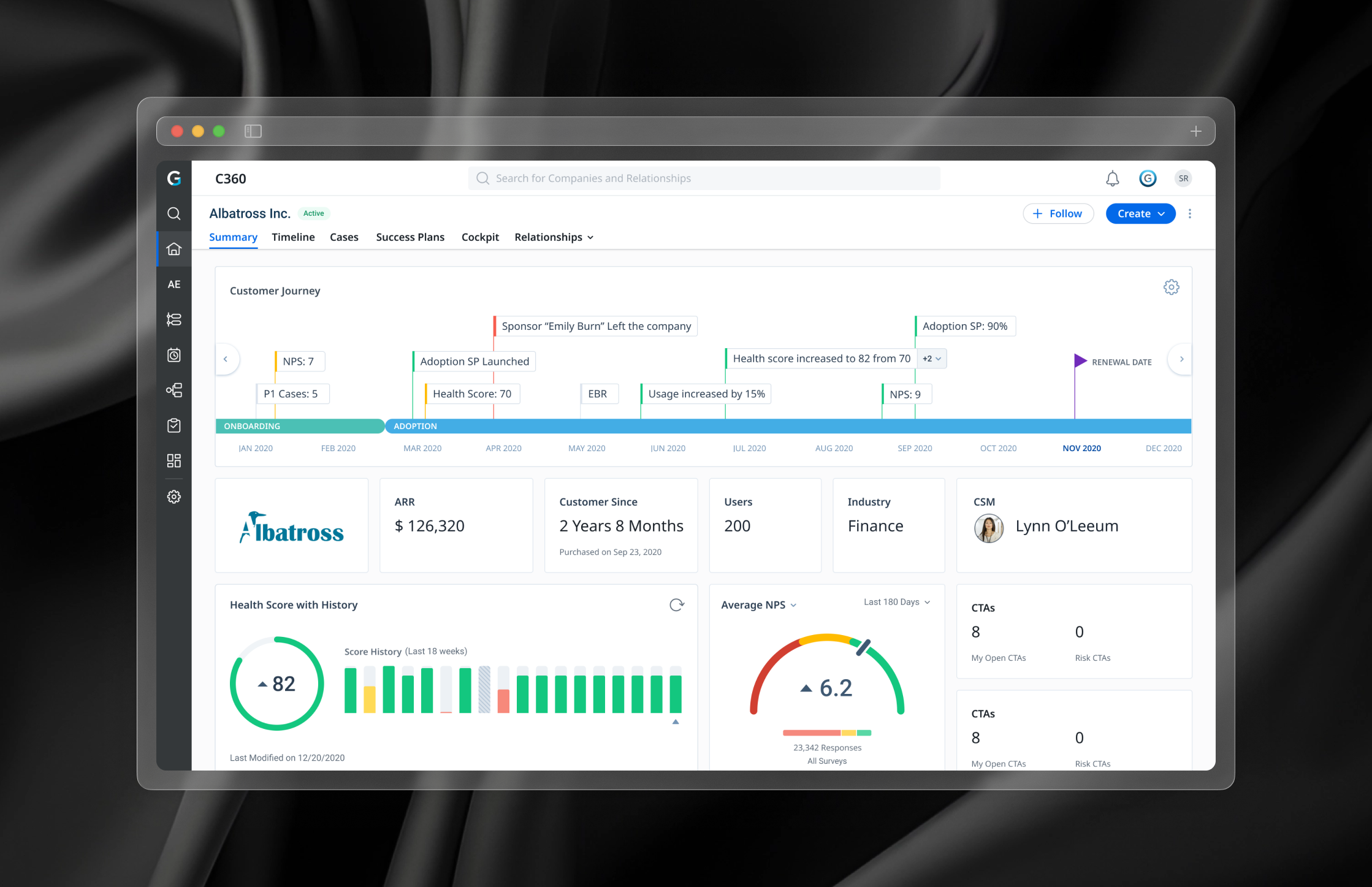The image size is (1372, 887).
Task: Open Last 180 Days range dropdown
Action: tap(897, 602)
